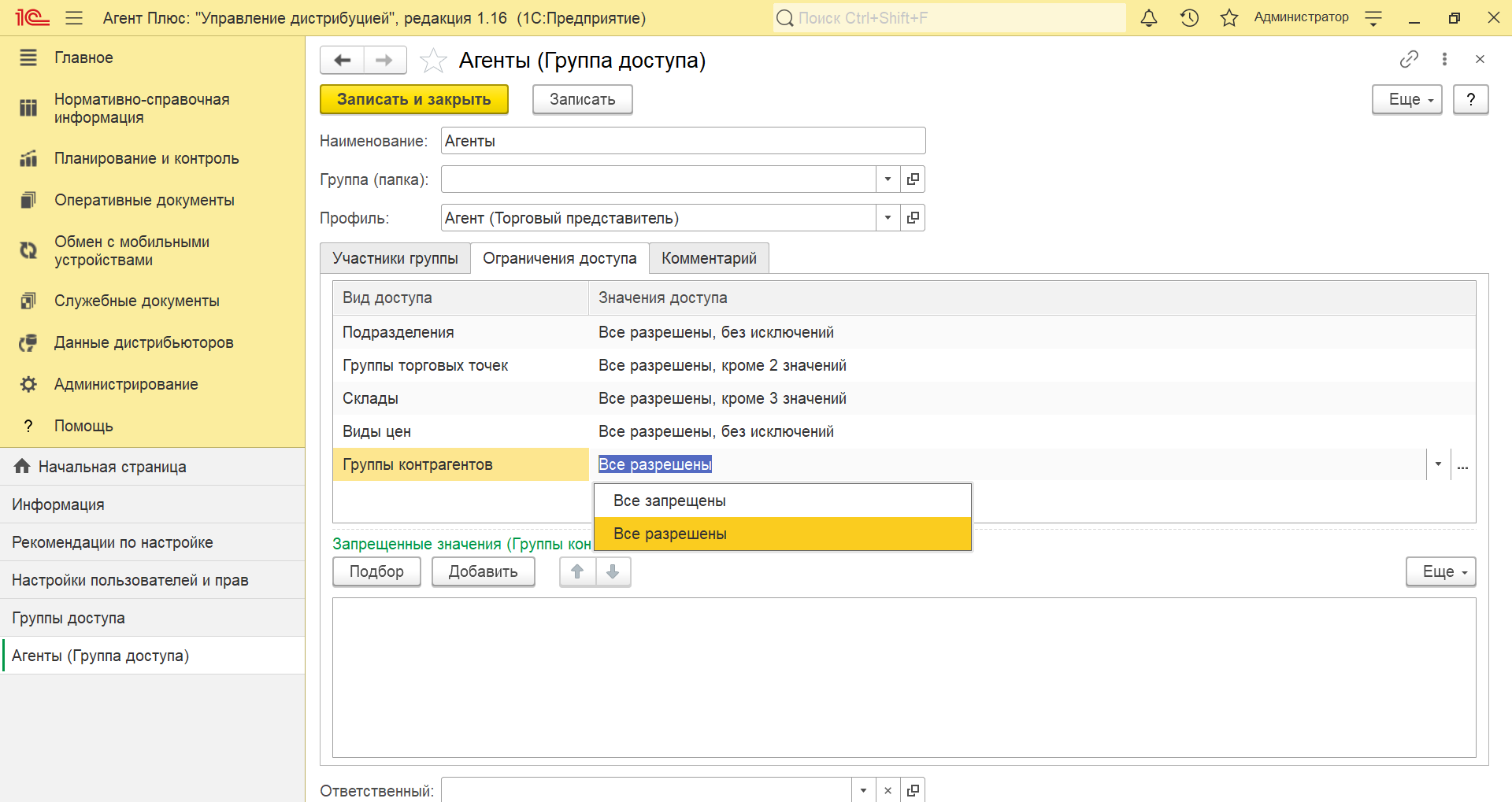Switch to Комментарий tab
The height and width of the screenshot is (802, 1512).
(x=709, y=259)
